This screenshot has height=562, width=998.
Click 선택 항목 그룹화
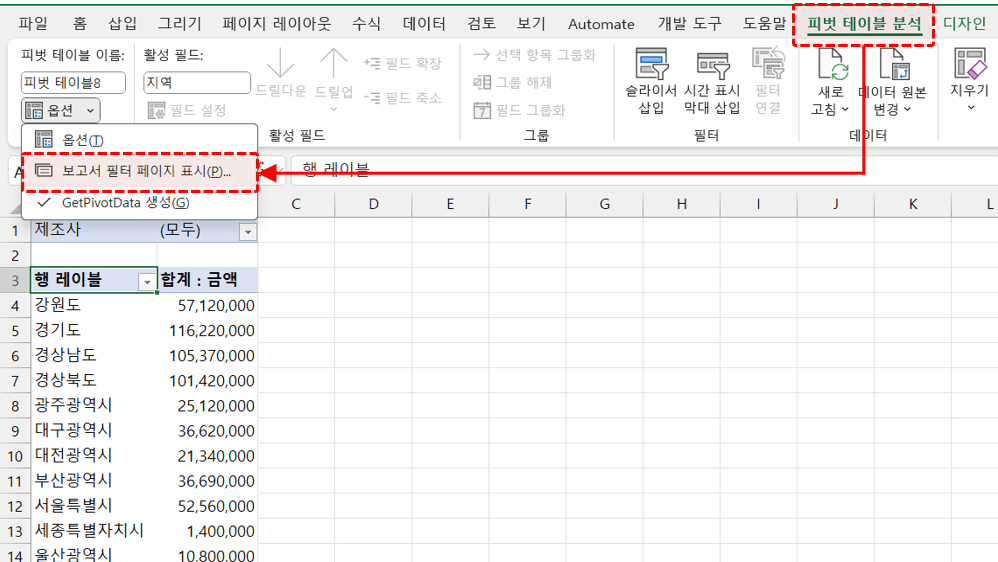pyautogui.click(x=535, y=55)
